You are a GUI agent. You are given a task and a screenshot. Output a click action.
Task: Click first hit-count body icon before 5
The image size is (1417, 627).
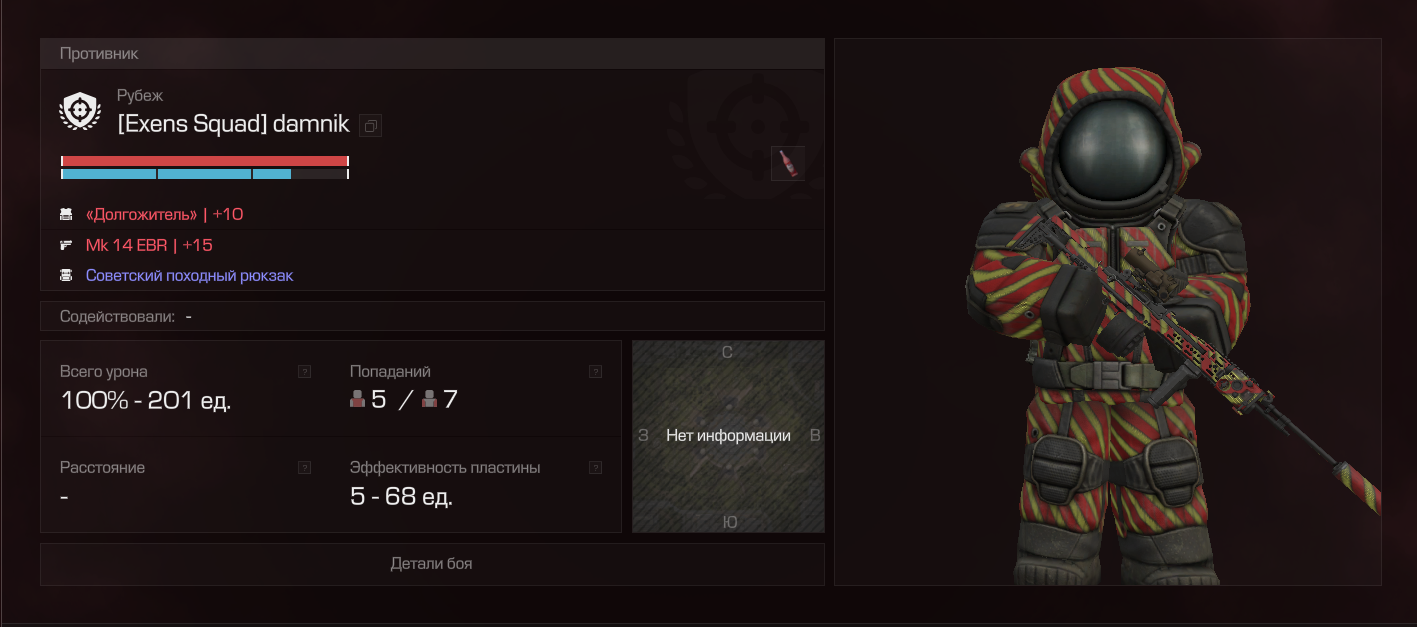[358, 400]
